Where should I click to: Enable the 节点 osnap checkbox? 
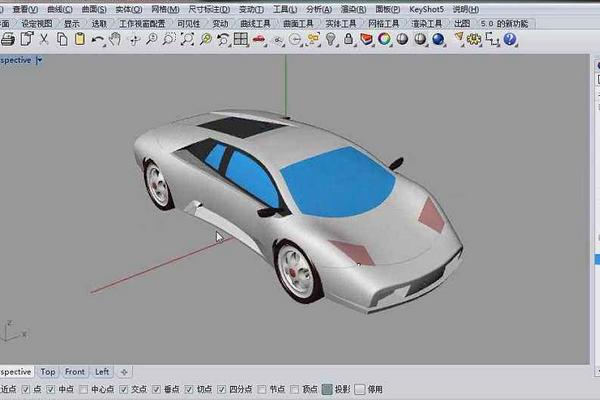coord(262,390)
